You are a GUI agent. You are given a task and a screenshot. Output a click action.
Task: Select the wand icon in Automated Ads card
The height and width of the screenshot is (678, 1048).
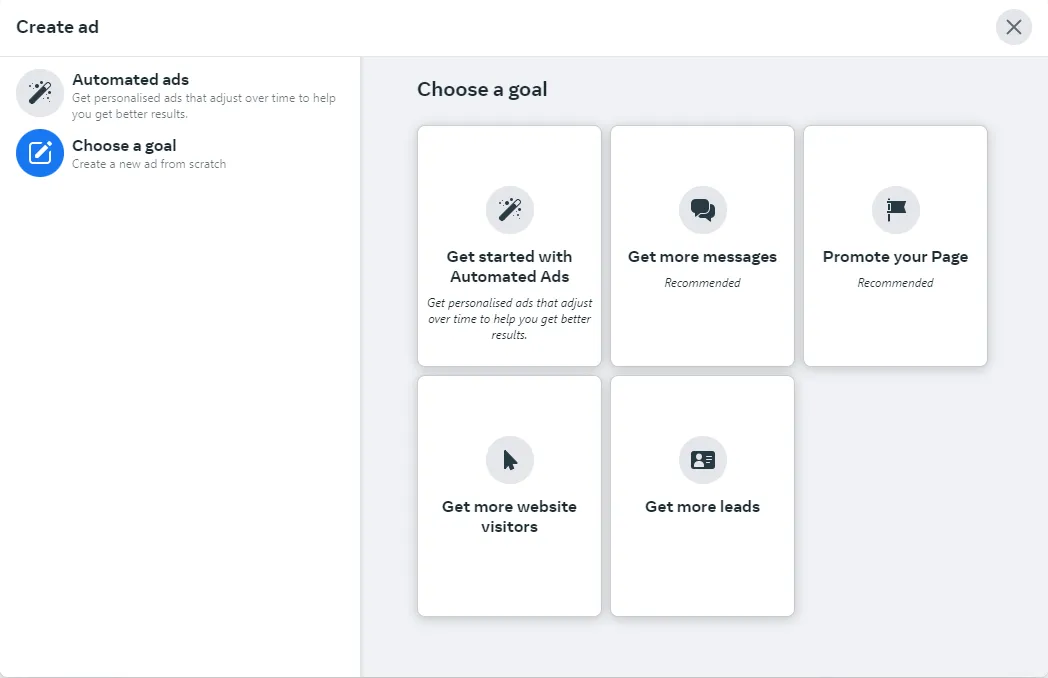tap(509, 210)
